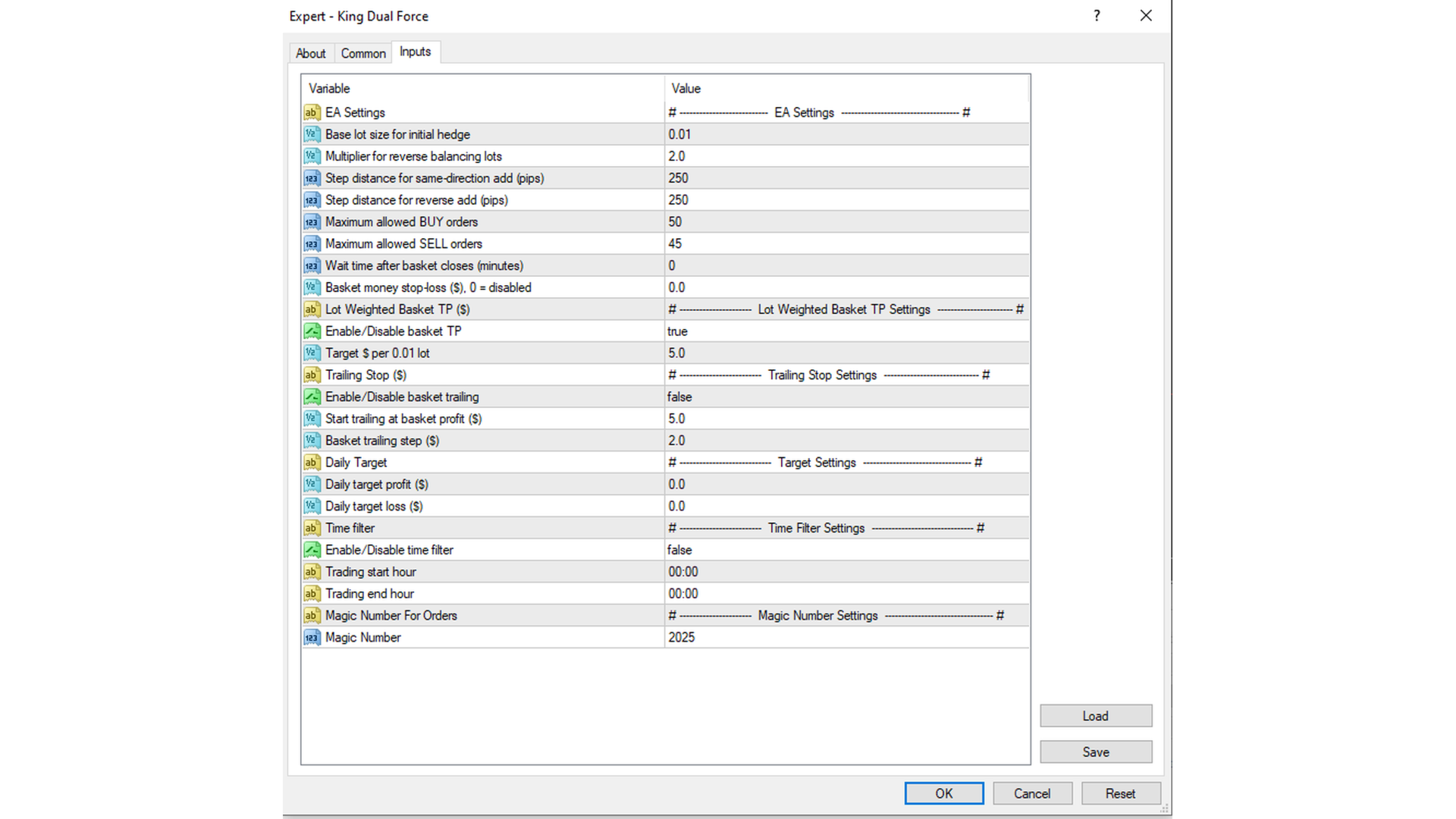Image resolution: width=1456 pixels, height=819 pixels.
Task: Click the integer icon beside Maximum allowed BUY orders
Action: point(312,222)
